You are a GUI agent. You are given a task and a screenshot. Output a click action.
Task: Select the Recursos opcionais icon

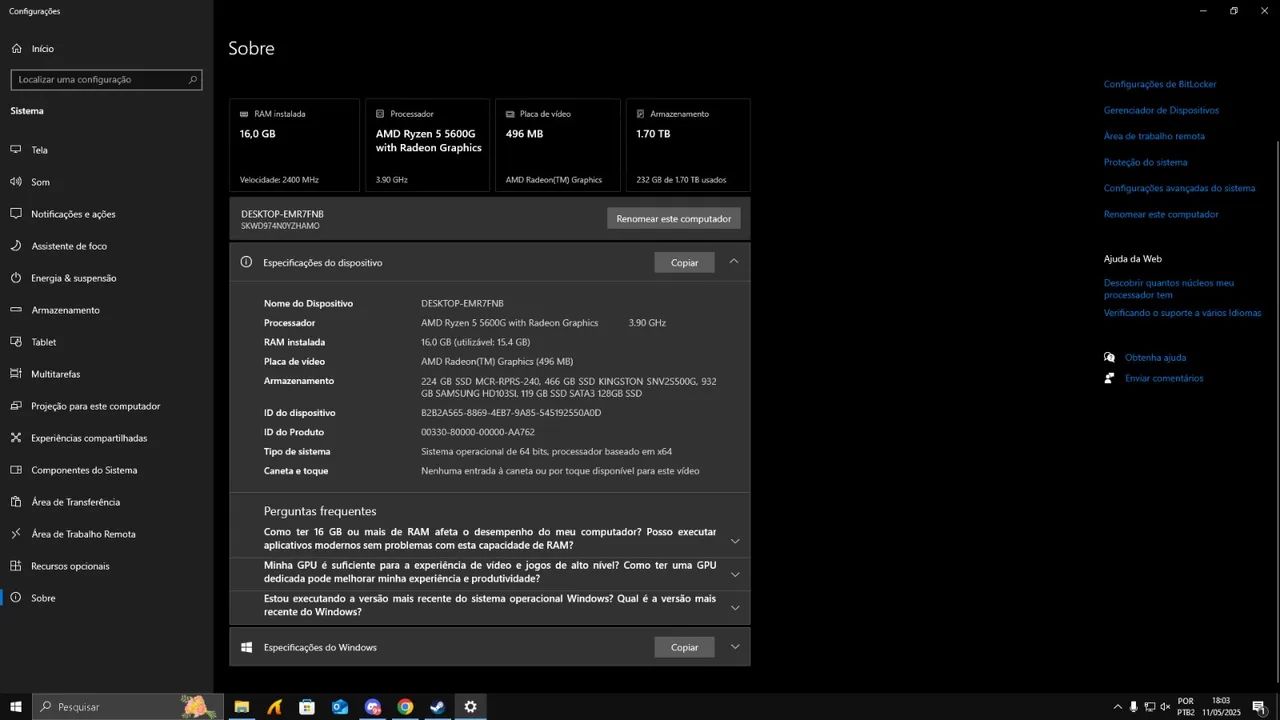[16, 566]
